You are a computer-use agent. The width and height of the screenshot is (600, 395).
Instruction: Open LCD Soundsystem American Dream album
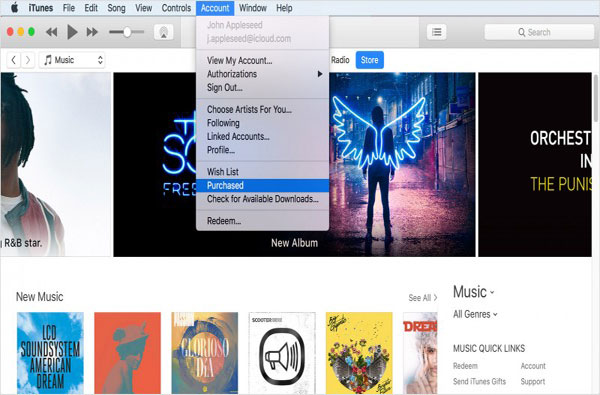coord(50,353)
